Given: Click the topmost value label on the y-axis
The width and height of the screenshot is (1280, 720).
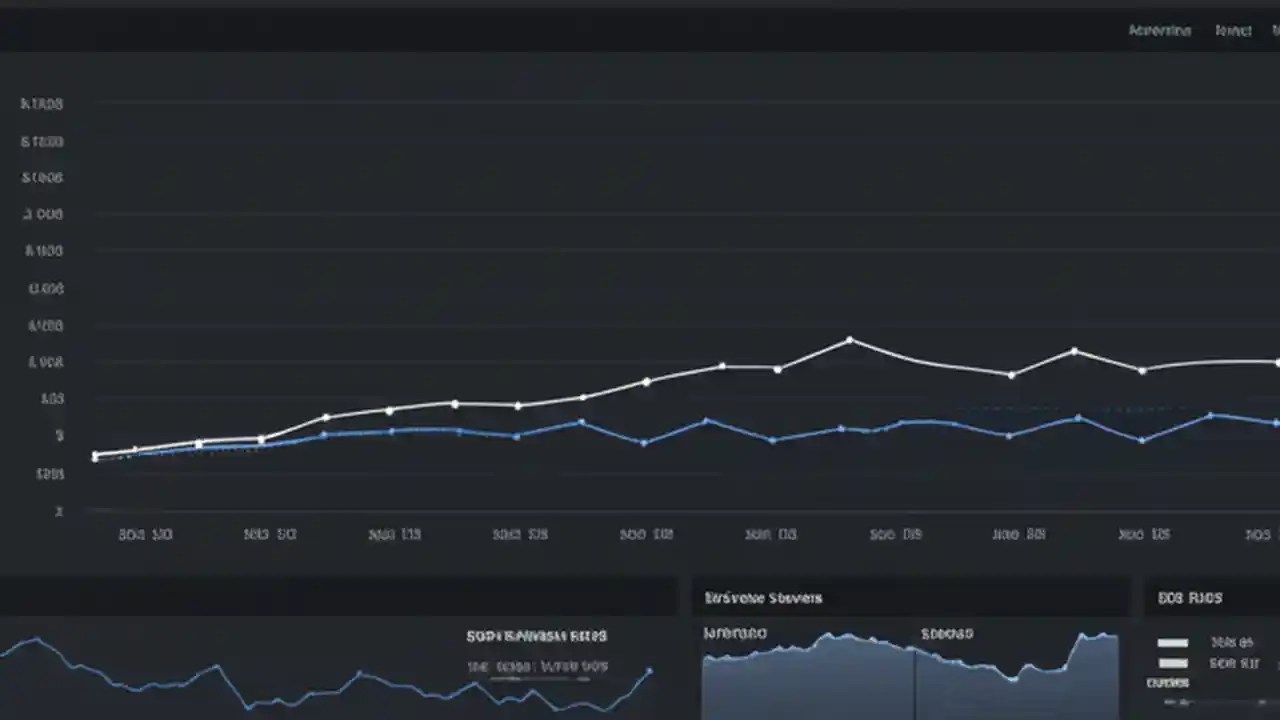Looking at the screenshot, I should pos(41,103).
